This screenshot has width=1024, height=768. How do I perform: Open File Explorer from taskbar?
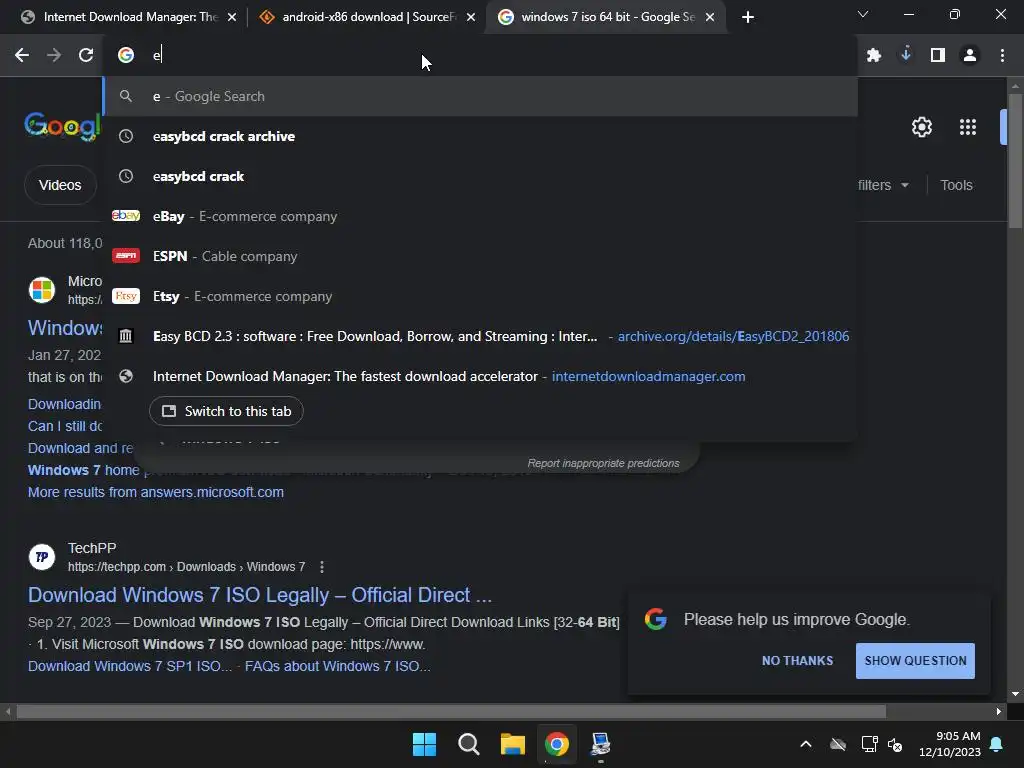(513, 744)
